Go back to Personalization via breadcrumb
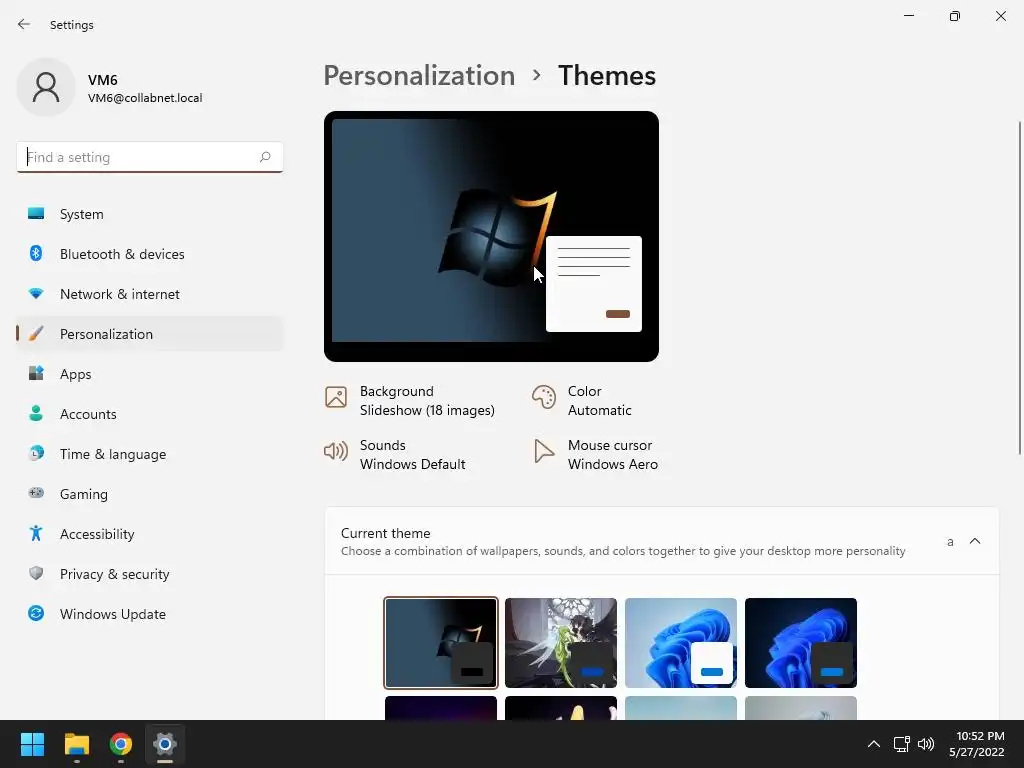 (419, 76)
